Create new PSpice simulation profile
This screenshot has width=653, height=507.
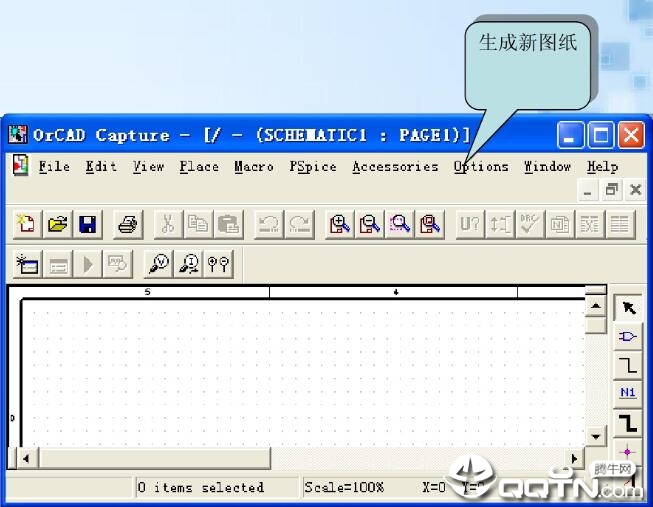27,264
